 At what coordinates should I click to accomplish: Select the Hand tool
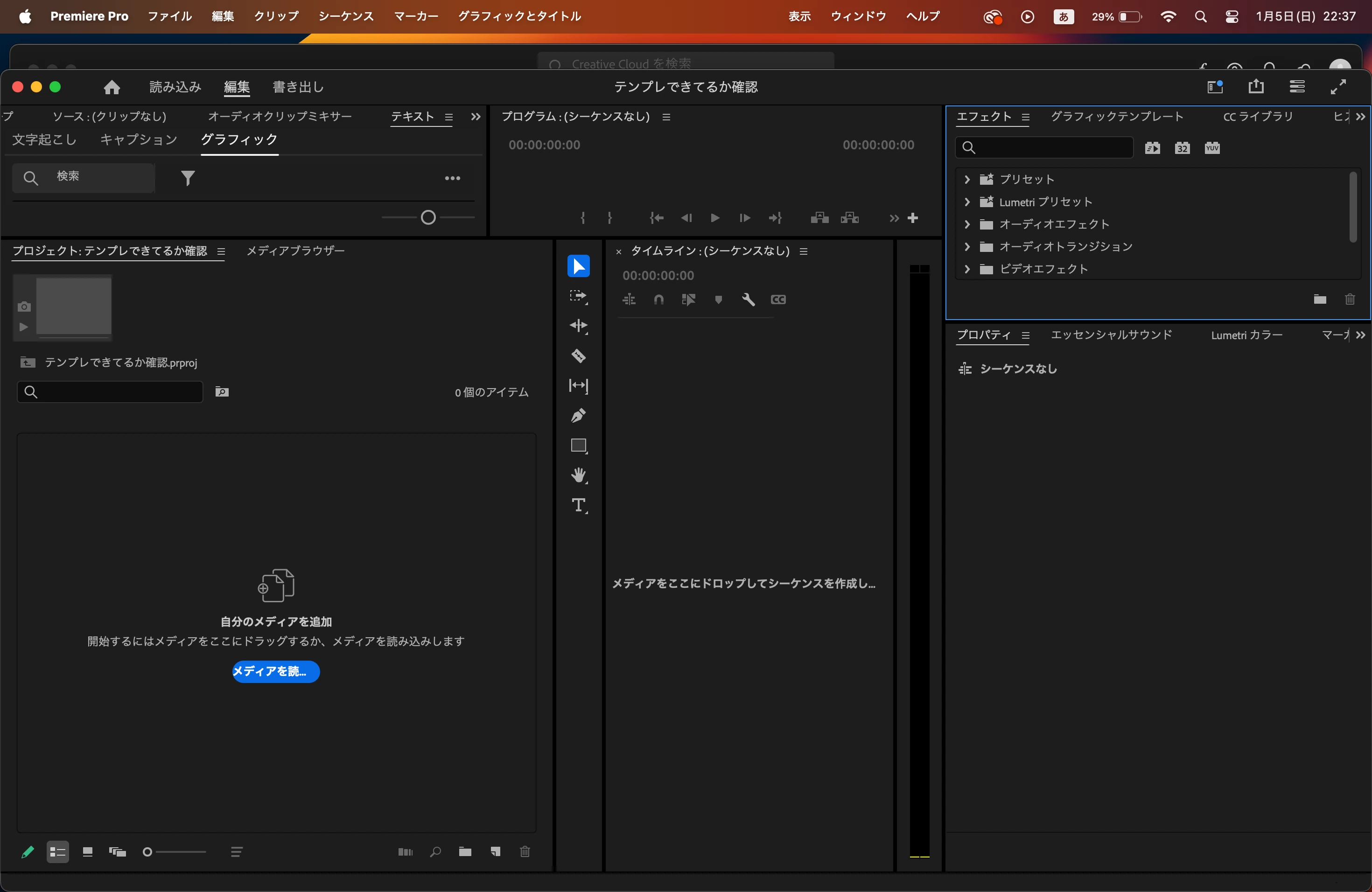point(578,475)
